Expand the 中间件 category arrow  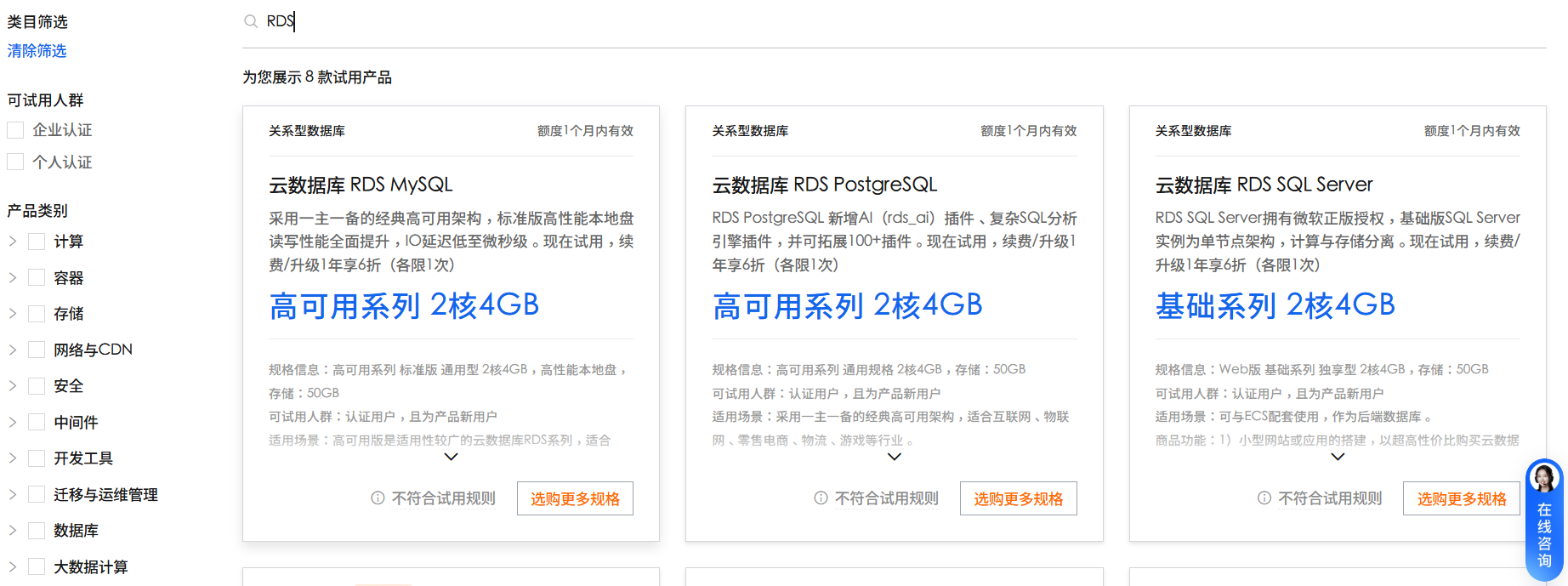(13, 422)
